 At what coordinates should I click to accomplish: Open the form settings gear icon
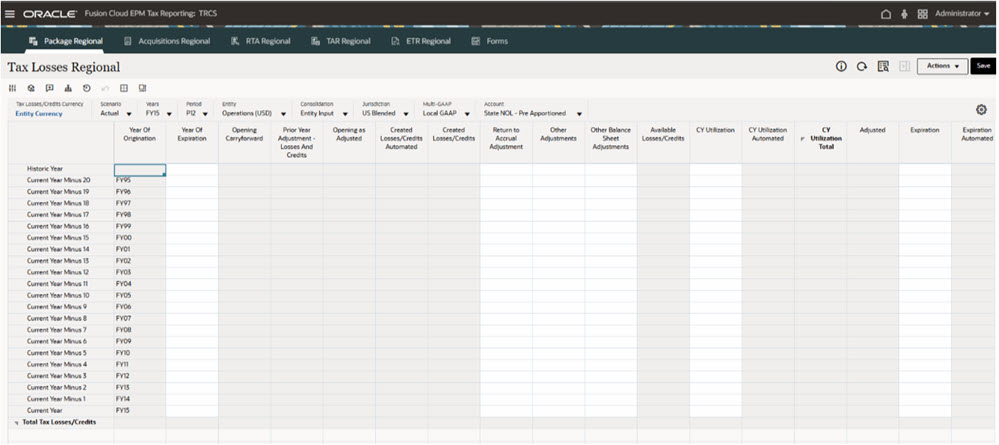(982, 110)
